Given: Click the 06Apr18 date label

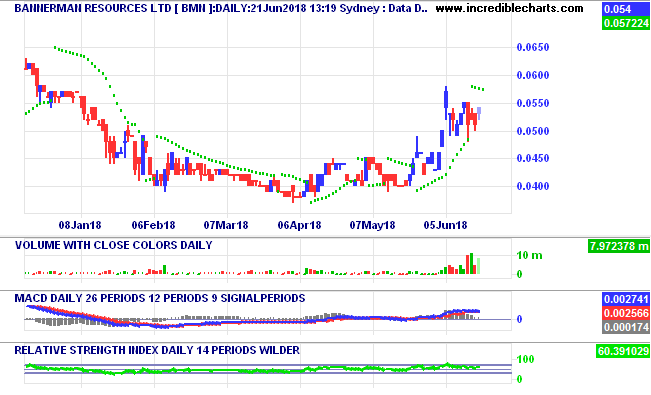Looking at the screenshot, I should (x=299, y=225).
